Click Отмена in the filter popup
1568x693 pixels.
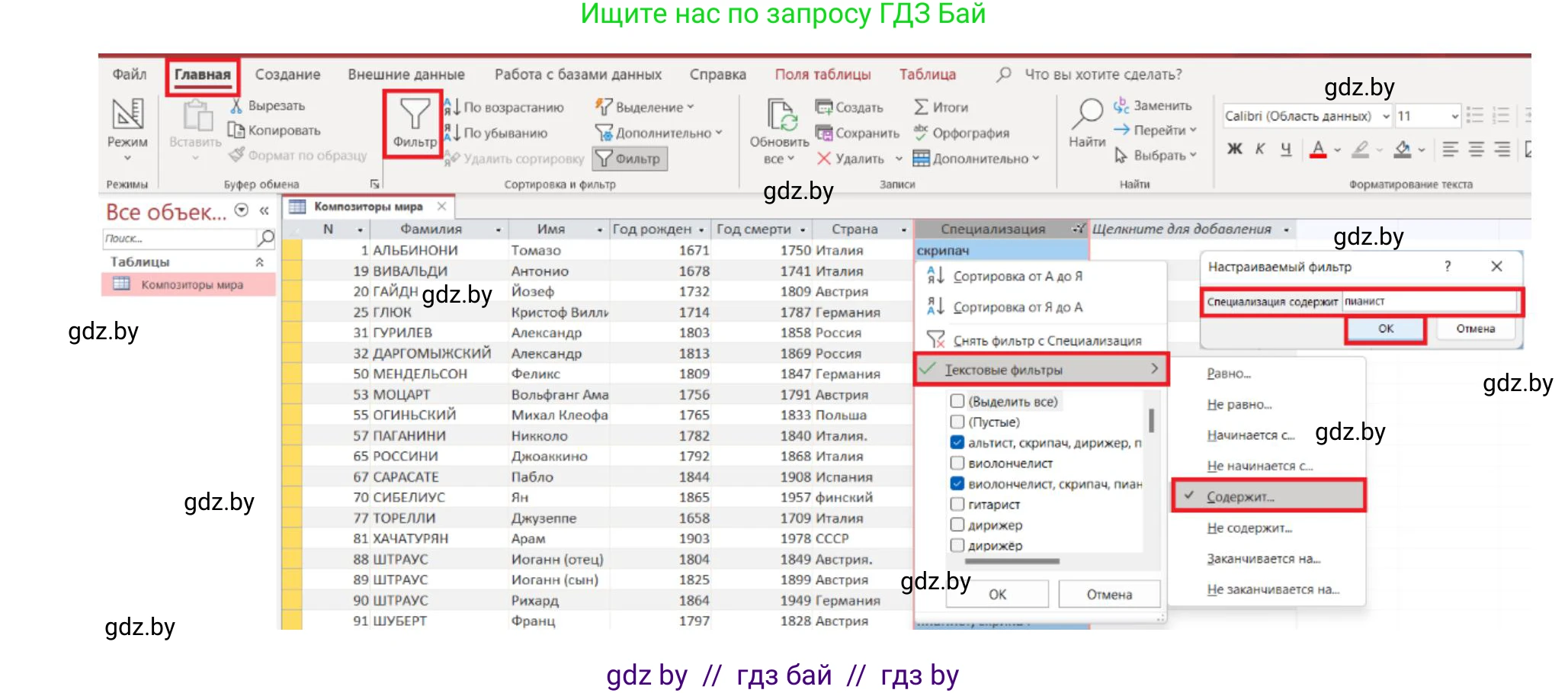[1109, 594]
